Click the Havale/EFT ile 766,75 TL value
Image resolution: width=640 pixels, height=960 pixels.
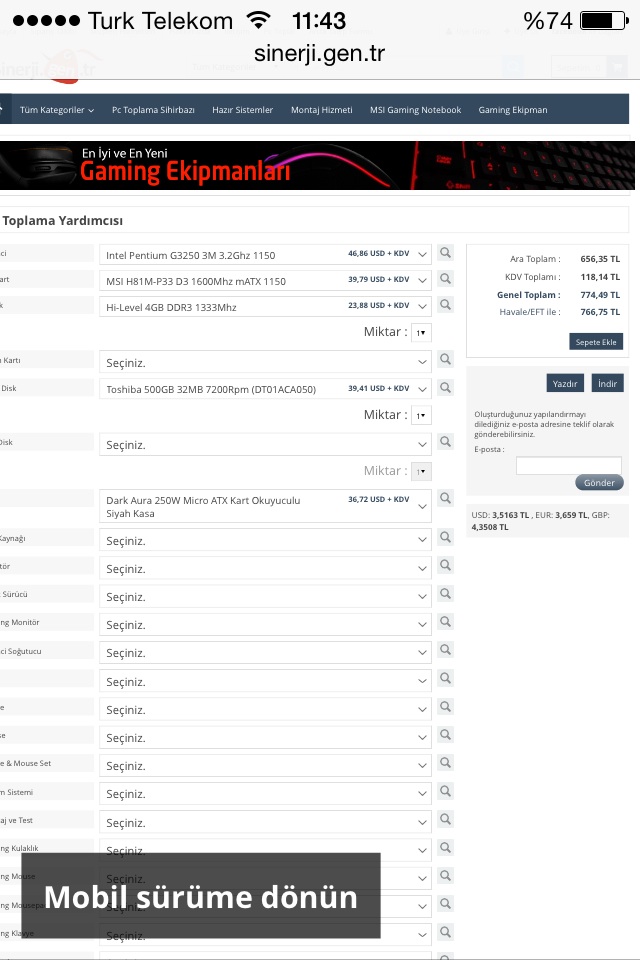point(600,312)
